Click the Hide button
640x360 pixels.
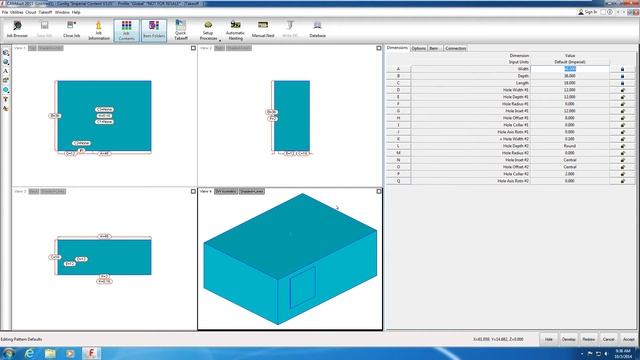coord(549,339)
